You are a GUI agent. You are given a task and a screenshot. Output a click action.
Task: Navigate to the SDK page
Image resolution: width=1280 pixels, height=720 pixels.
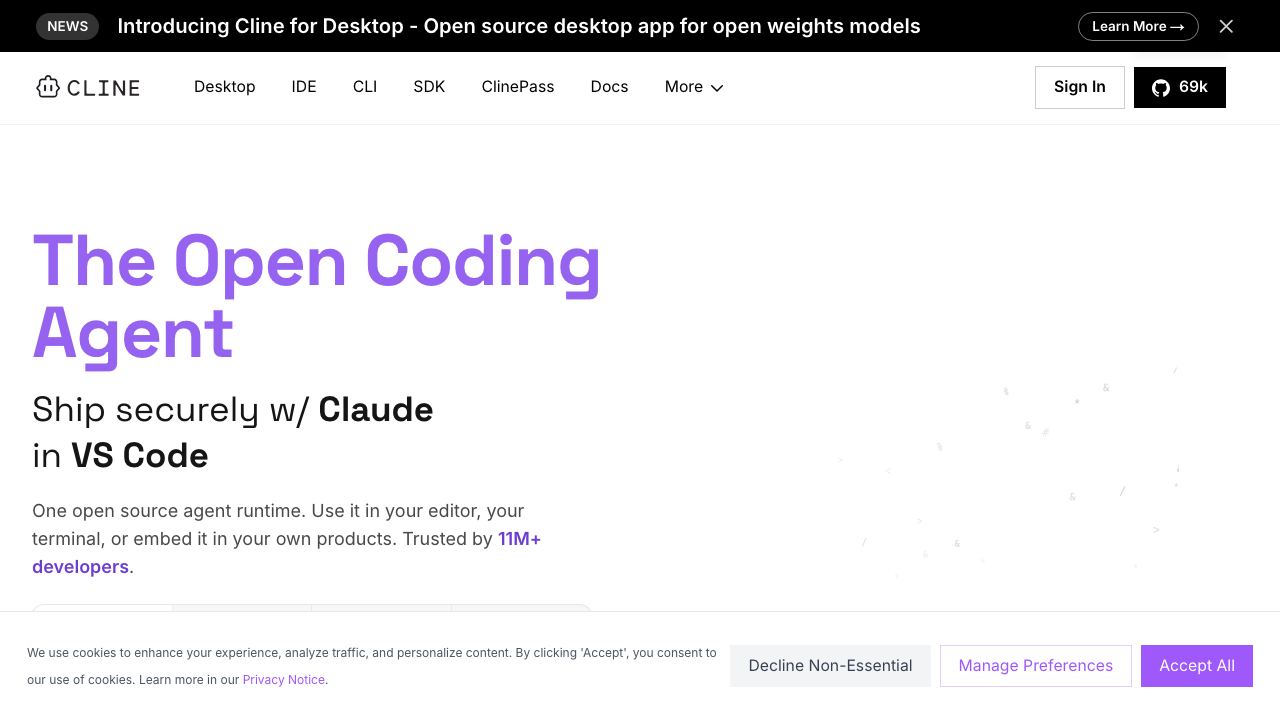click(429, 87)
